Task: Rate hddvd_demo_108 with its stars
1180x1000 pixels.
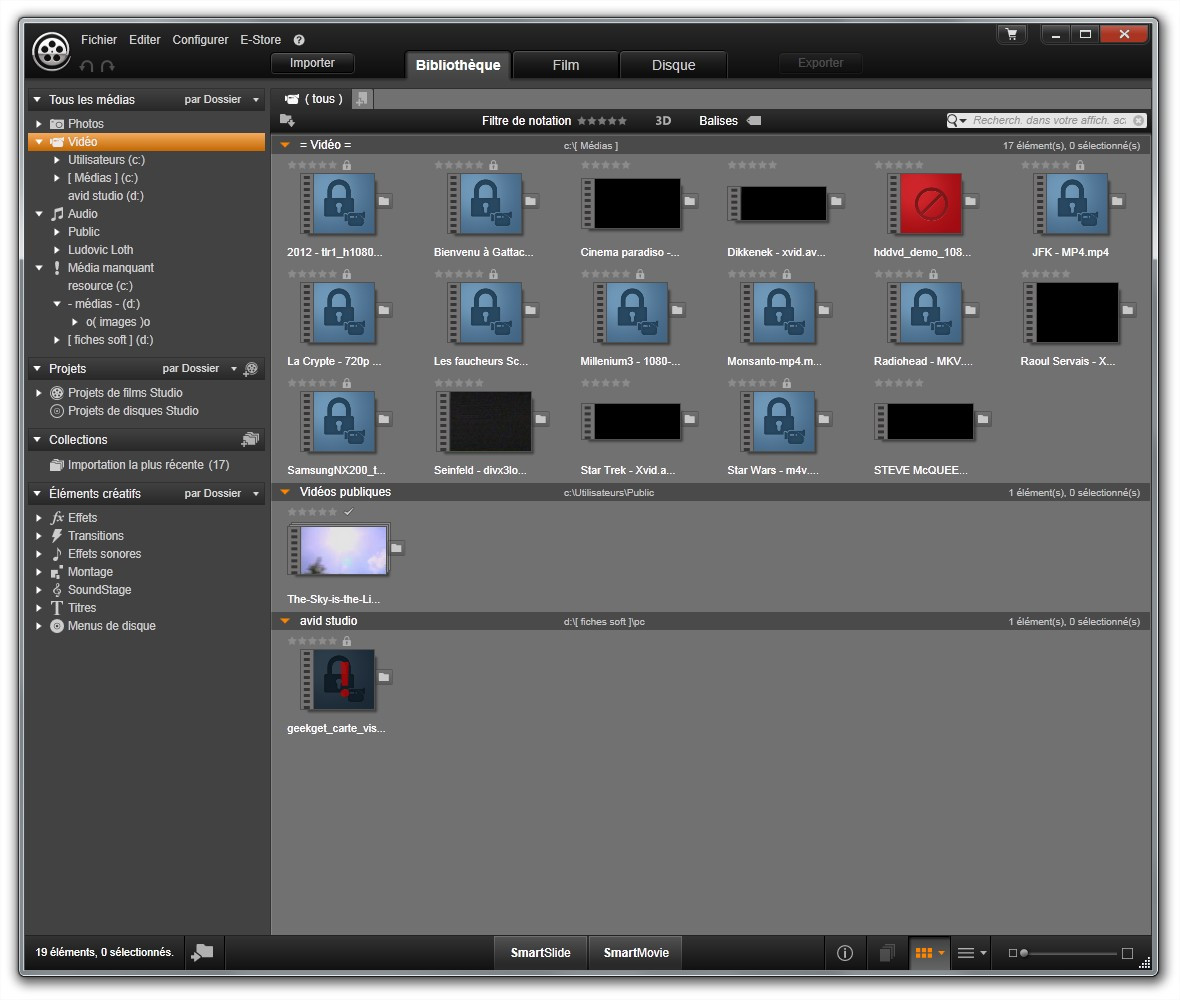Action: (x=899, y=165)
